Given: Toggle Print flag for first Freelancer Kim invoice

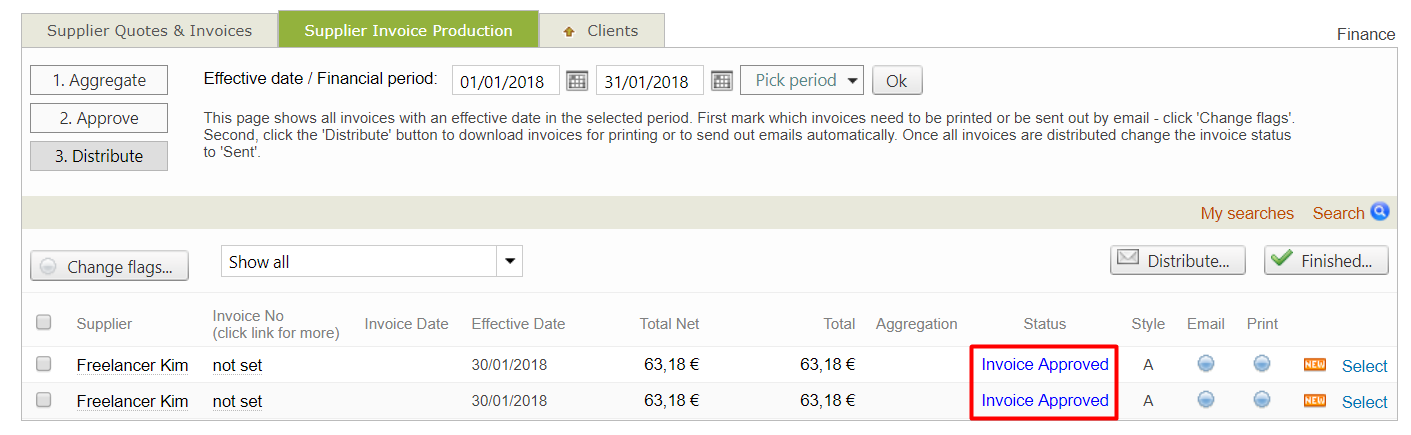Looking at the screenshot, I should coord(1262,365).
